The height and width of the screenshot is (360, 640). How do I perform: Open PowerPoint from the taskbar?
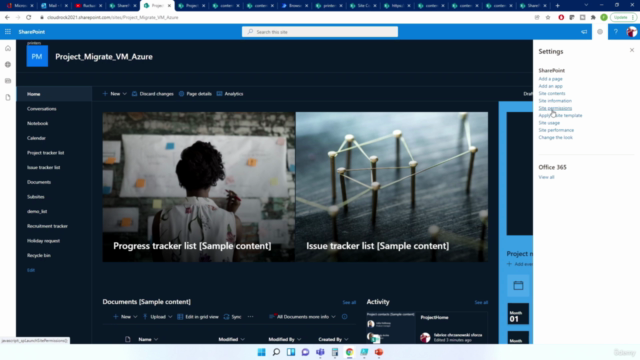pos(379,352)
